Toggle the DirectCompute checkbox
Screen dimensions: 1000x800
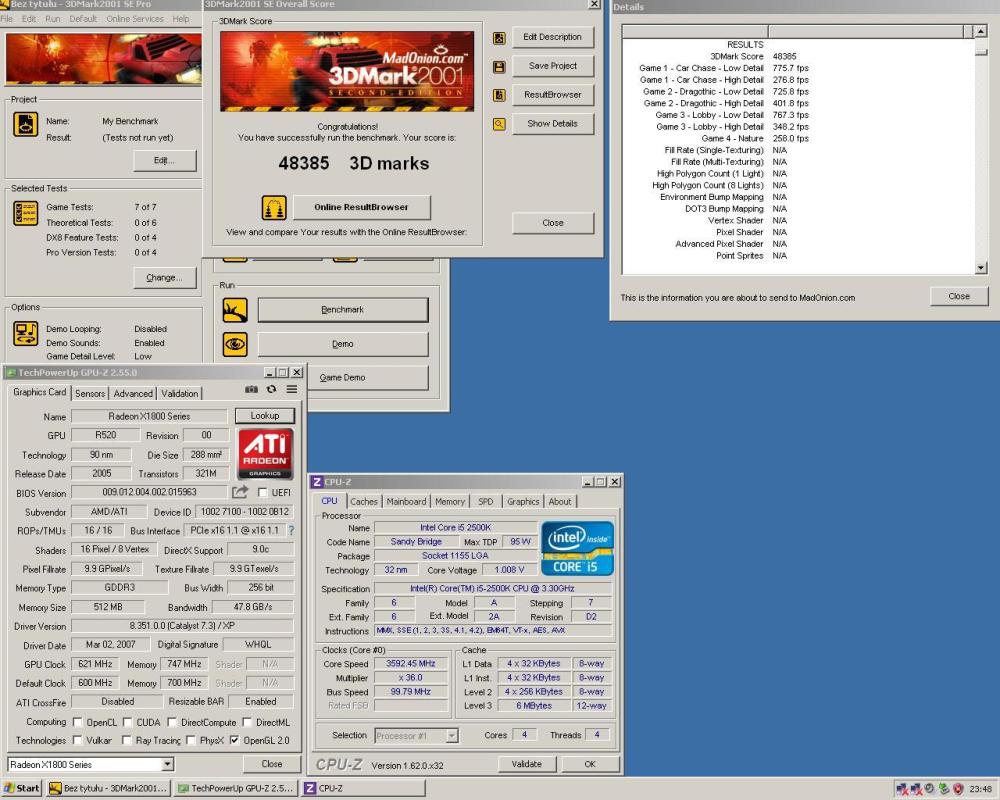click(x=172, y=722)
